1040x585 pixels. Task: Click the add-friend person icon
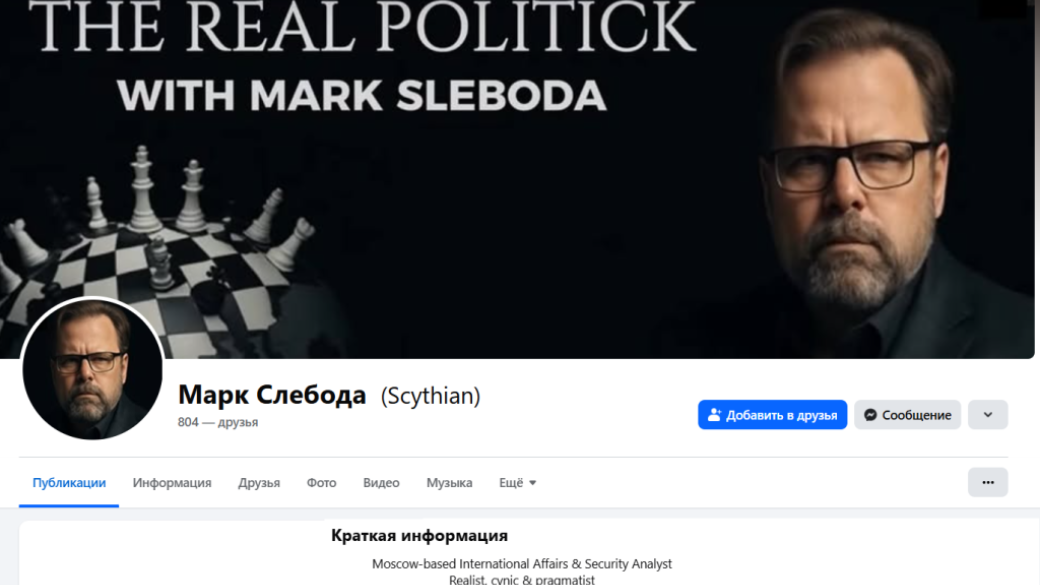click(714, 415)
